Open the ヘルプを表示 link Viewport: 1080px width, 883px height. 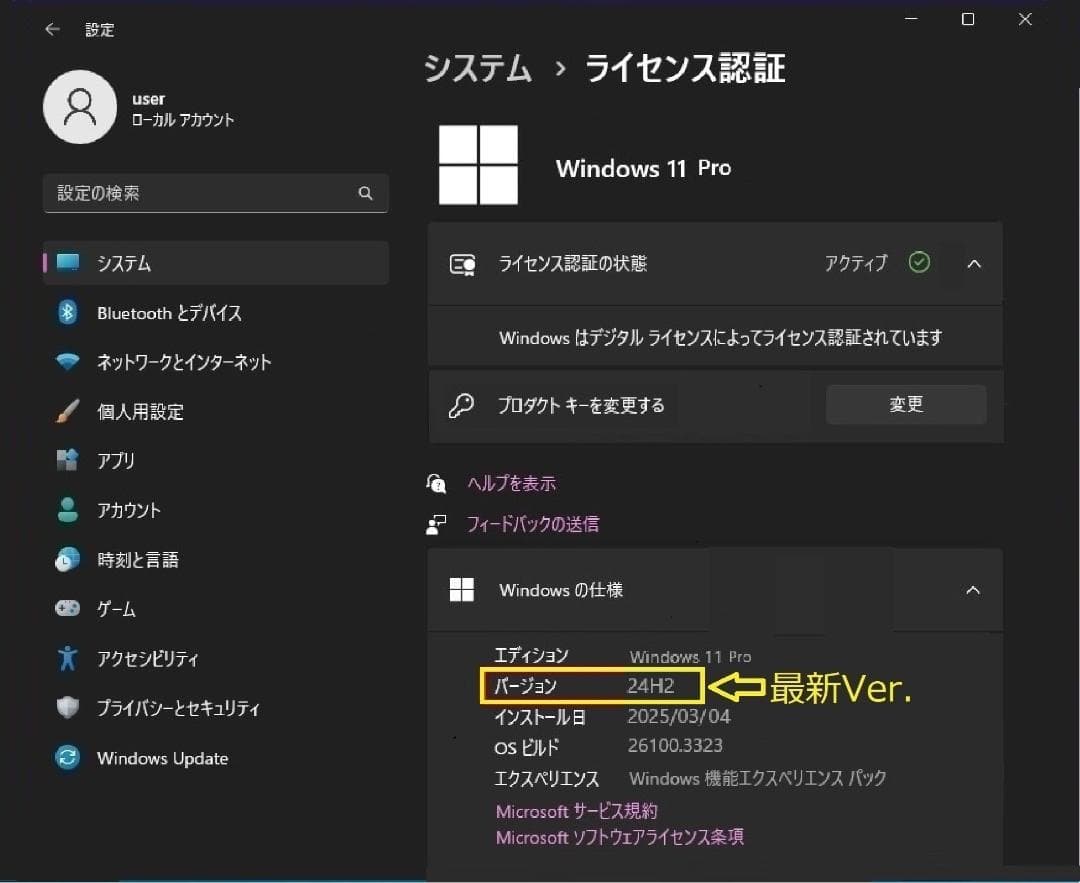click(511, 483)
